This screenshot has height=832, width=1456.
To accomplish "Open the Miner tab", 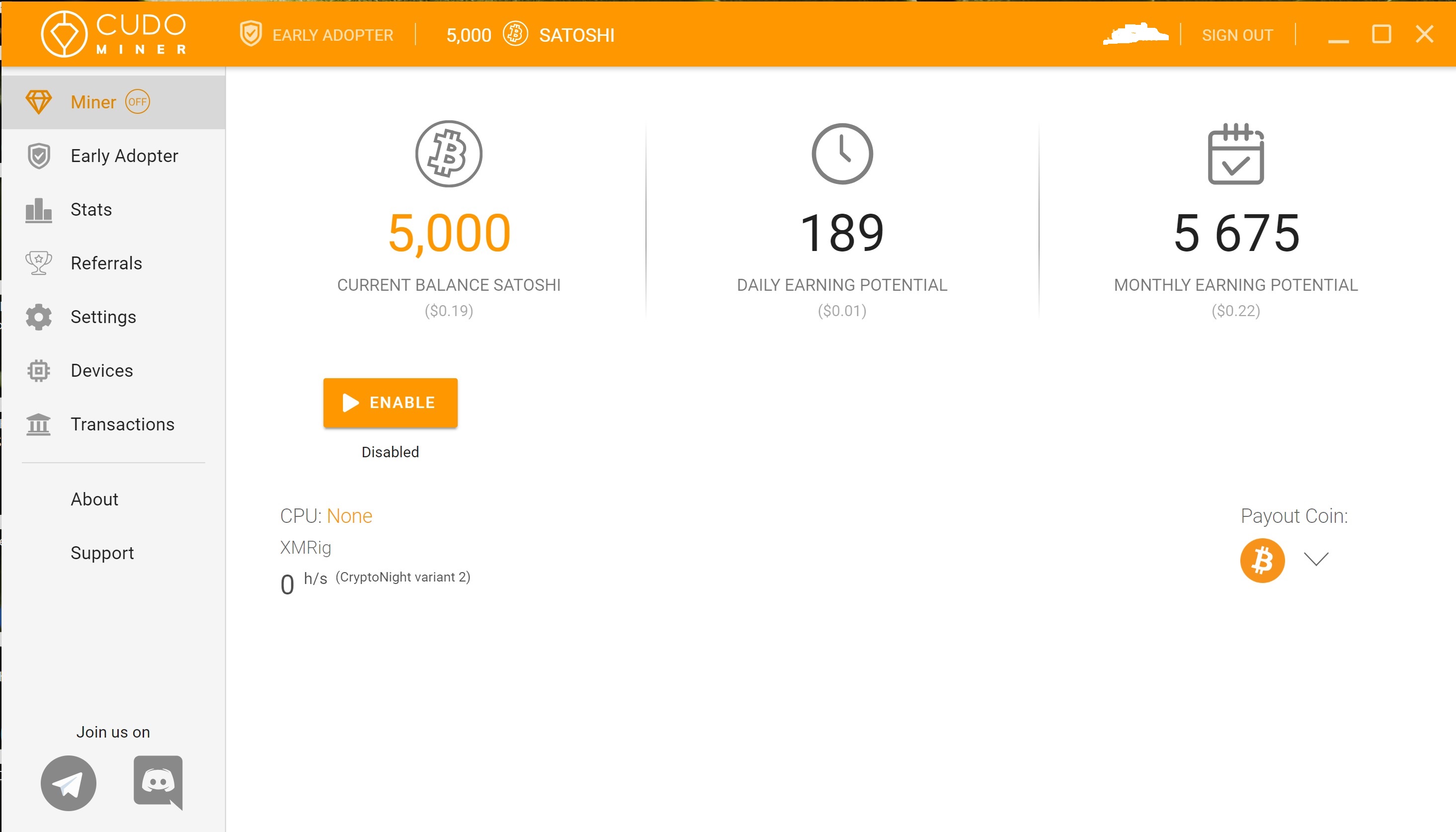I will [x=114, y=102].
